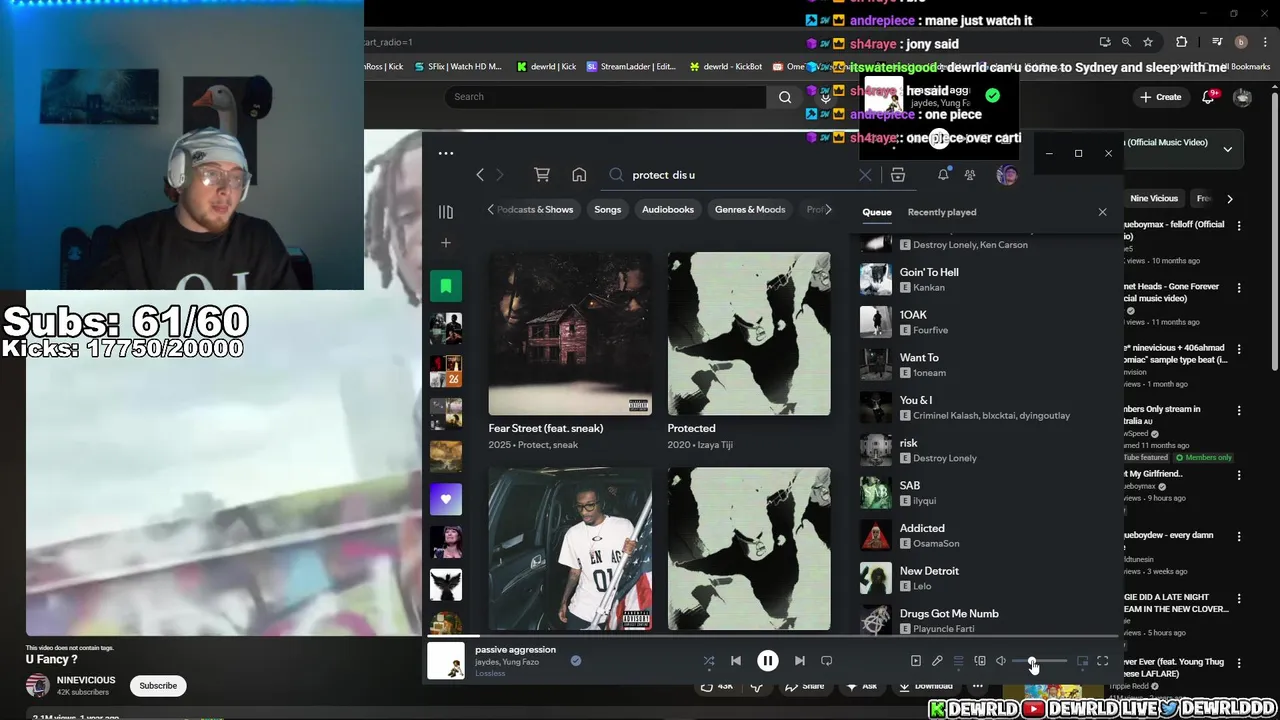Switch to the Queue tab
1280x720 pixels.
click(x=877, y=212)
